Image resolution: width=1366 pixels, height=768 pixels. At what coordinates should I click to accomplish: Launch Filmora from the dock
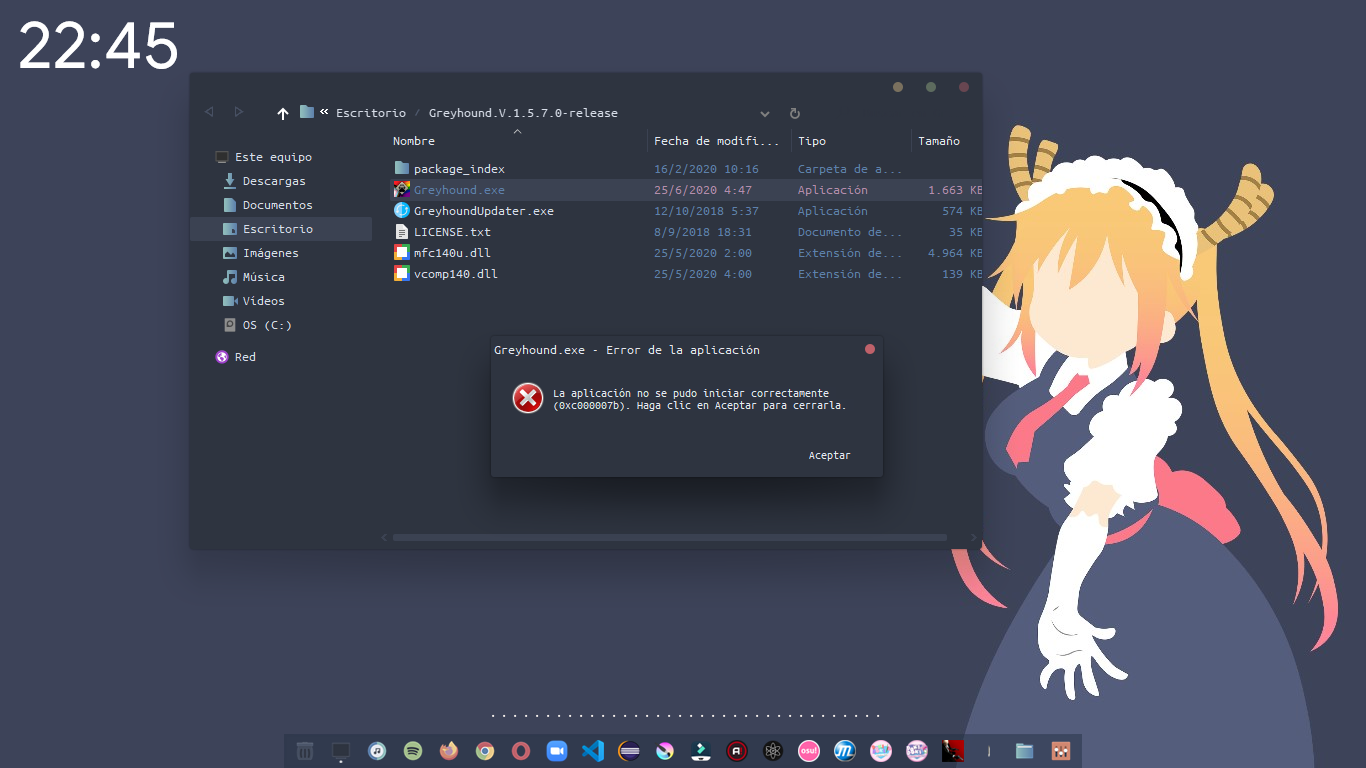click(x=701, y=751)
